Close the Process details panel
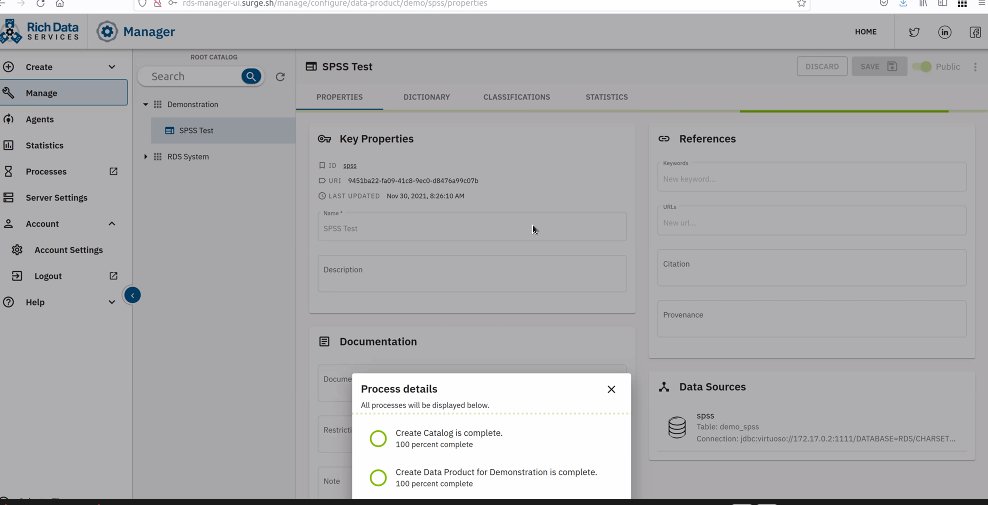 point(611,389)
